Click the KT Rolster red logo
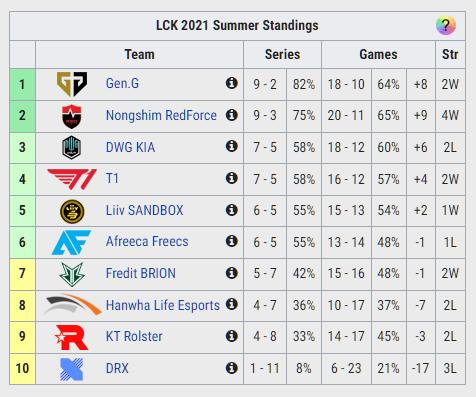The height and width of the screenshot is (397, 476). coord(72,337)
